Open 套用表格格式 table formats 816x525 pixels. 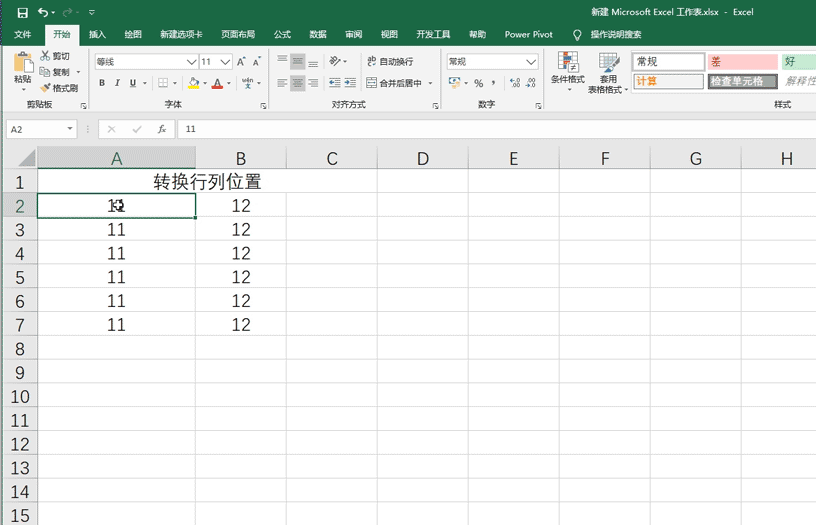coord(608,72)
